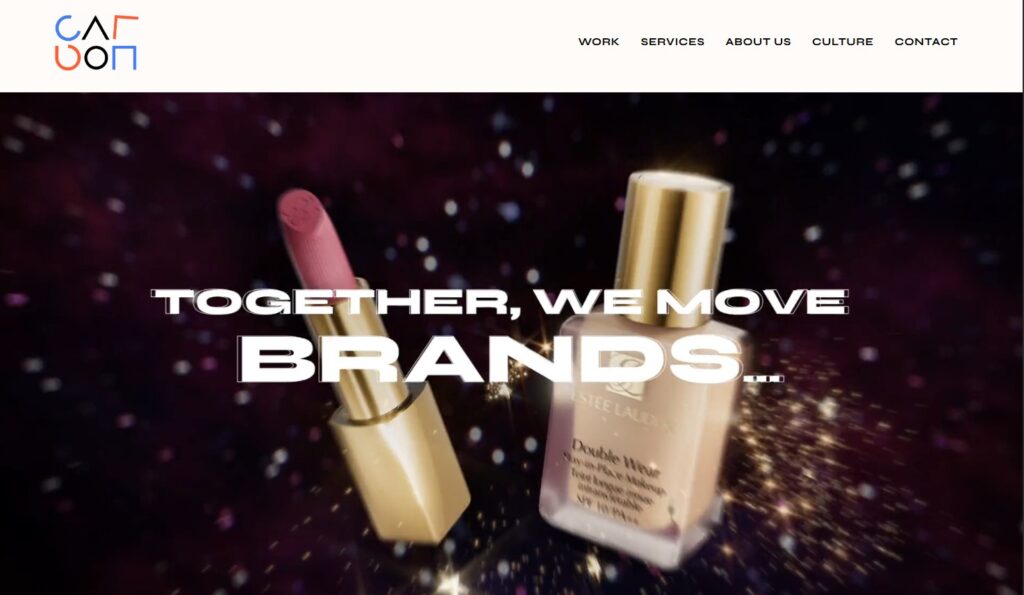This screenshot has height=595, width=1024.
Task: Click the blue C letter in logo
Action: 67,28
